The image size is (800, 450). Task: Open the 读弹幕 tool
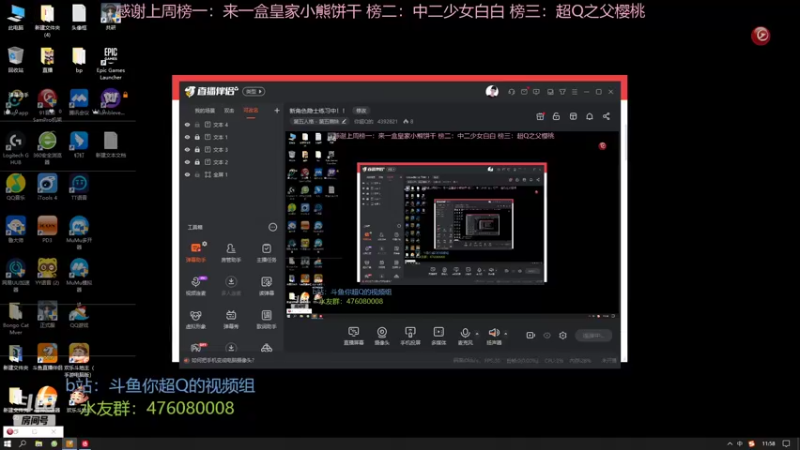(x=266, y=286)
